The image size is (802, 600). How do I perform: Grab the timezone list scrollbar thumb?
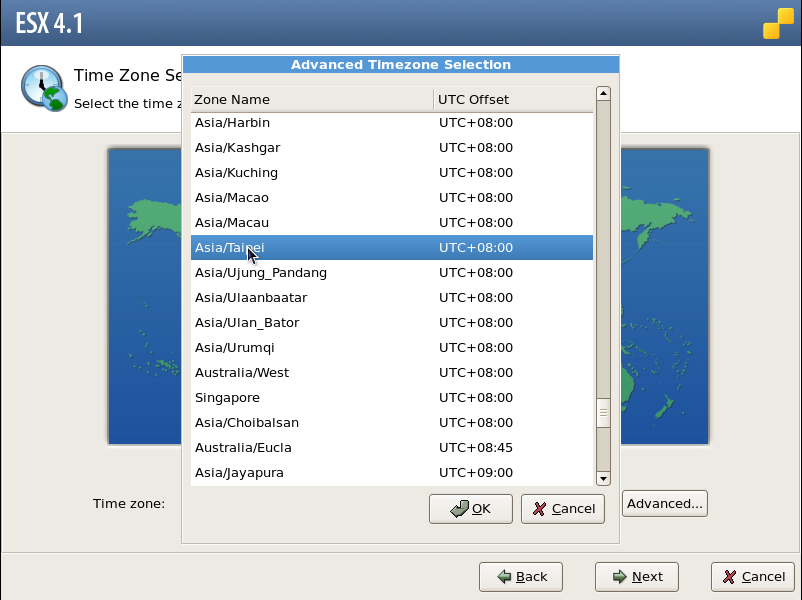point(604,412)
